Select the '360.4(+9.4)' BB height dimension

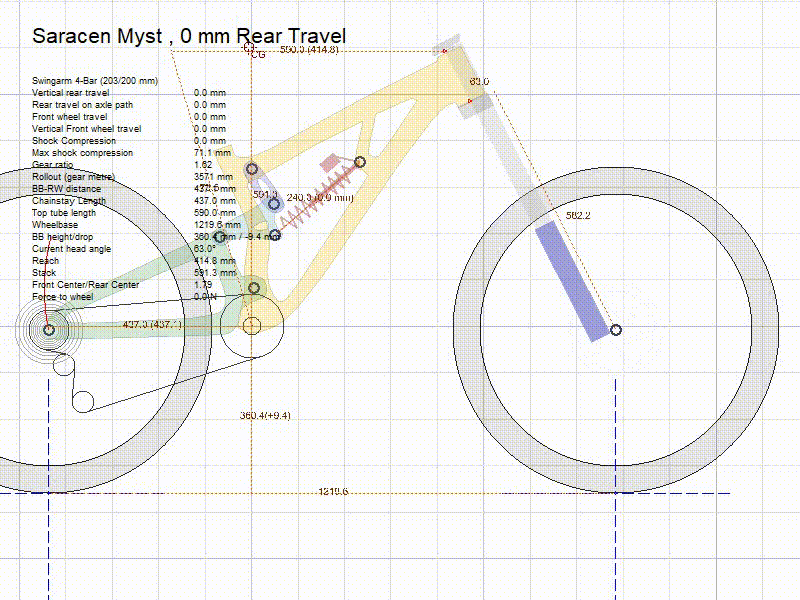265,416
